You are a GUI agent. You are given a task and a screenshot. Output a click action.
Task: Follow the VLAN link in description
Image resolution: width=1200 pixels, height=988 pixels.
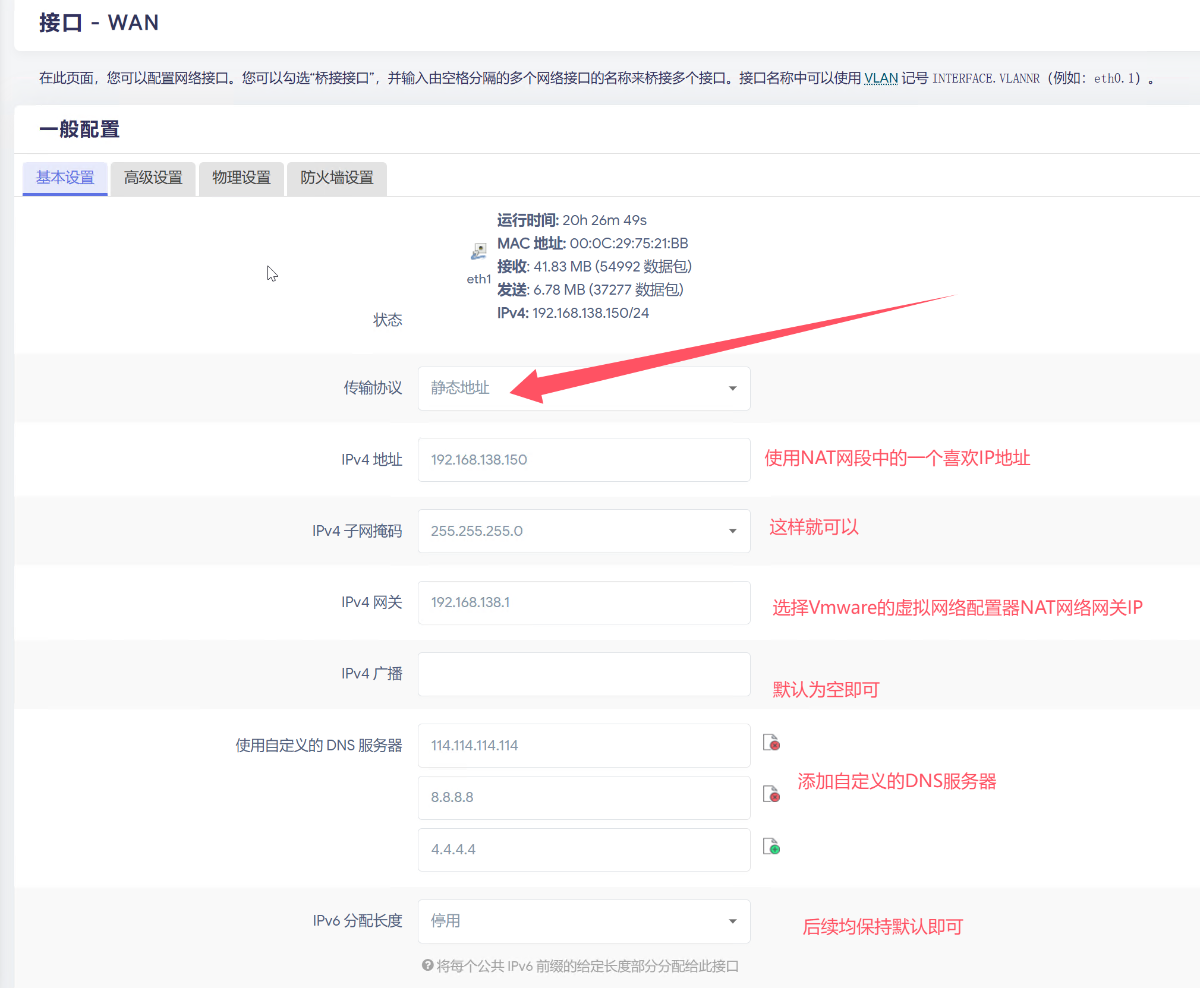point(881,77)
